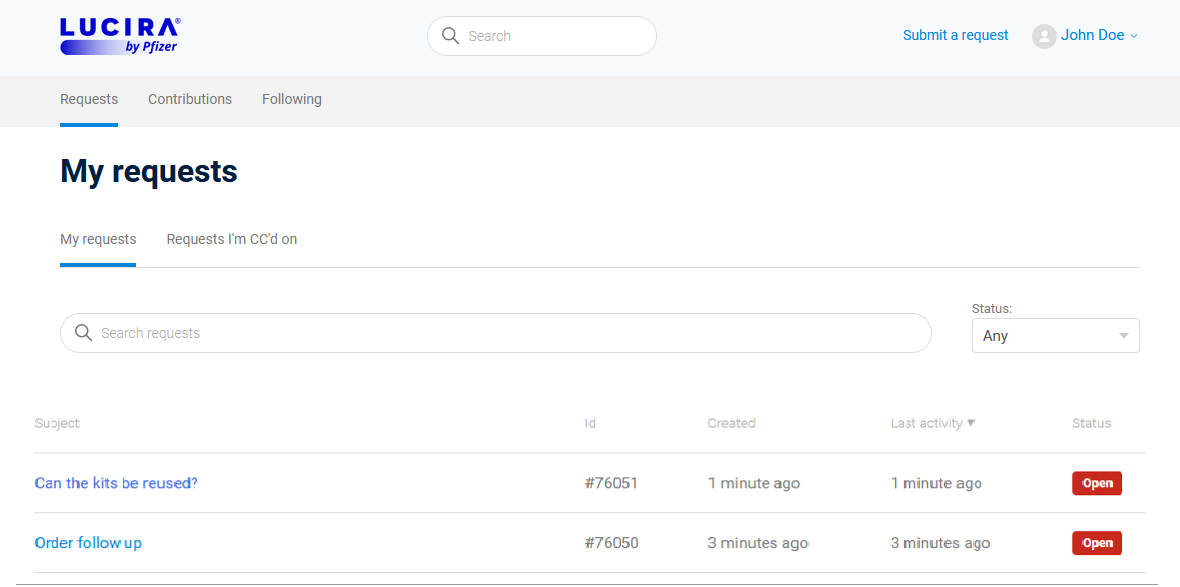Select the Requests navigation item

[89, 99]
